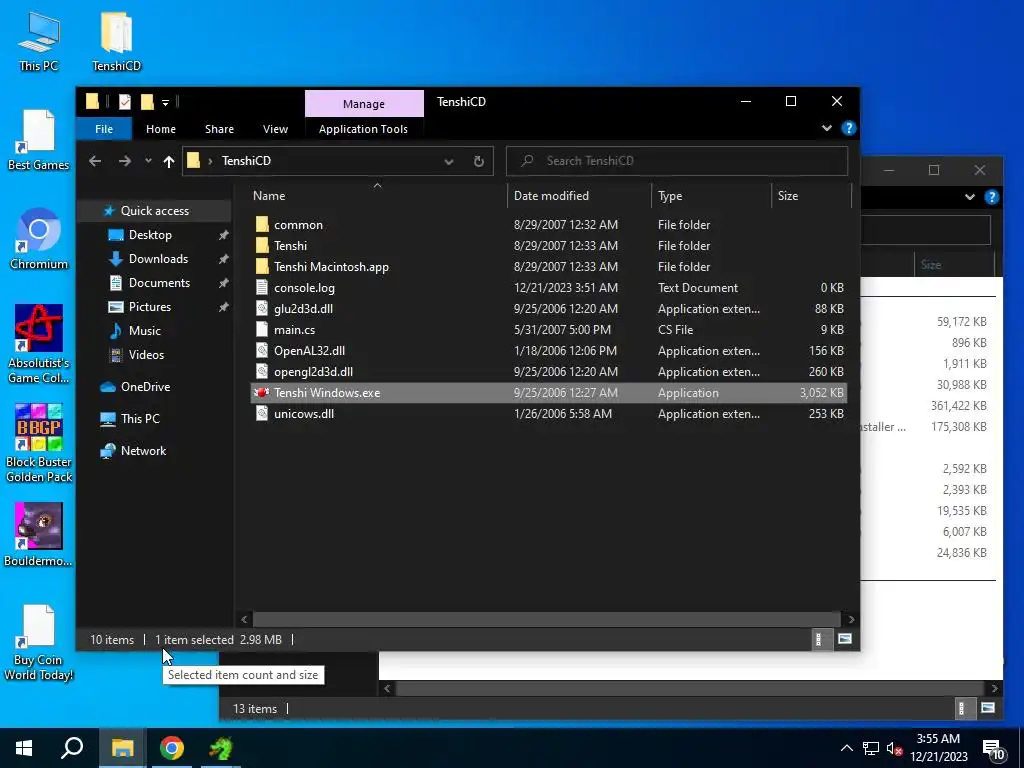Open the TenshiCD desktop folder icon

116,40
